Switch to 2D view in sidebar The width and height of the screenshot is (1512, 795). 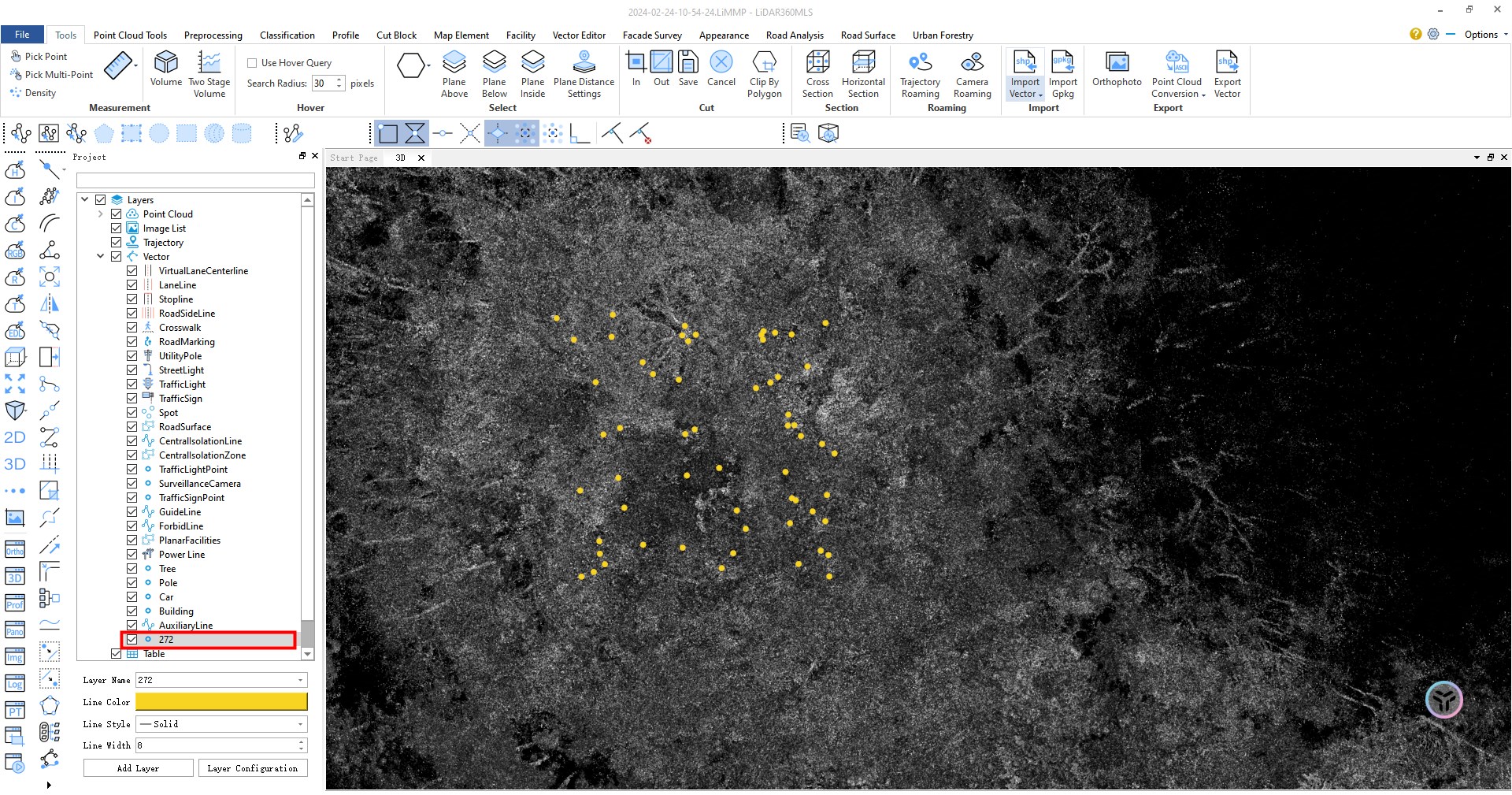pyautogui.click(x=15, y=437)
